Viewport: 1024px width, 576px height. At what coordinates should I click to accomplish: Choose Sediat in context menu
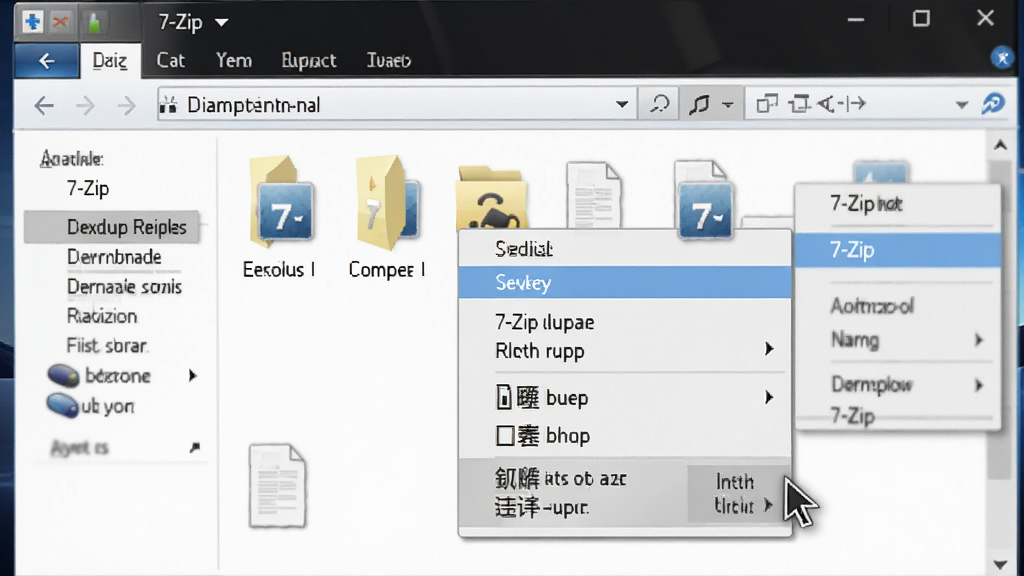pyautogui.click(x=625, y=249)
